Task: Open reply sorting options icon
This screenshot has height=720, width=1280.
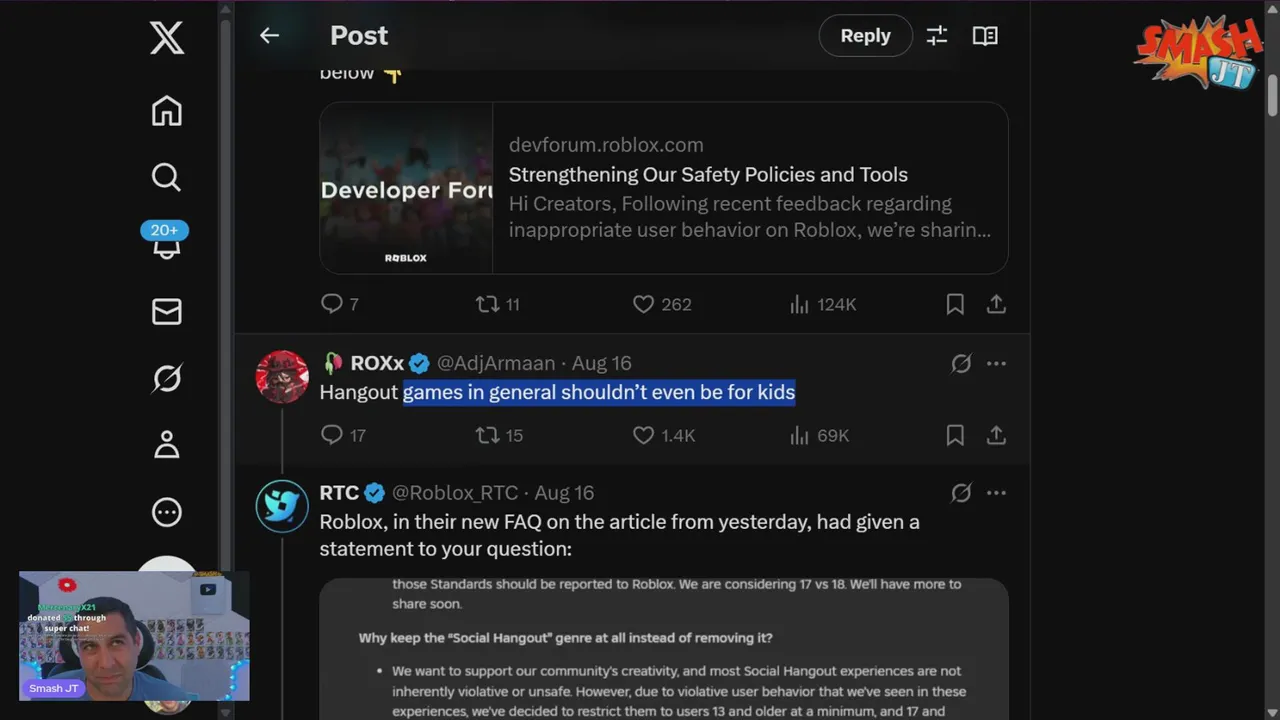Action: [937, 36]
